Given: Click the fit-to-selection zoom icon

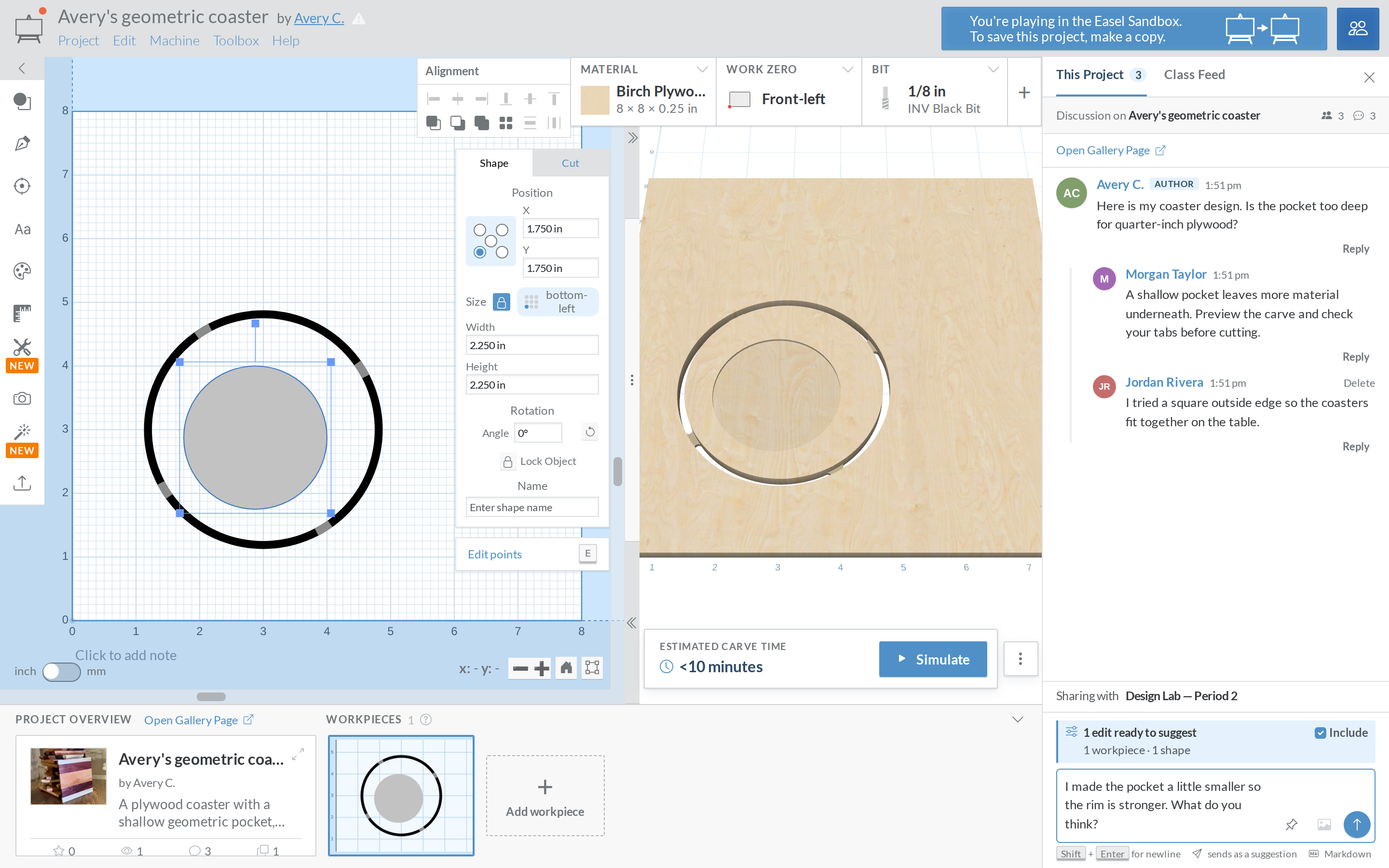Looking at the screenshot, I should (x=592, y=668).
